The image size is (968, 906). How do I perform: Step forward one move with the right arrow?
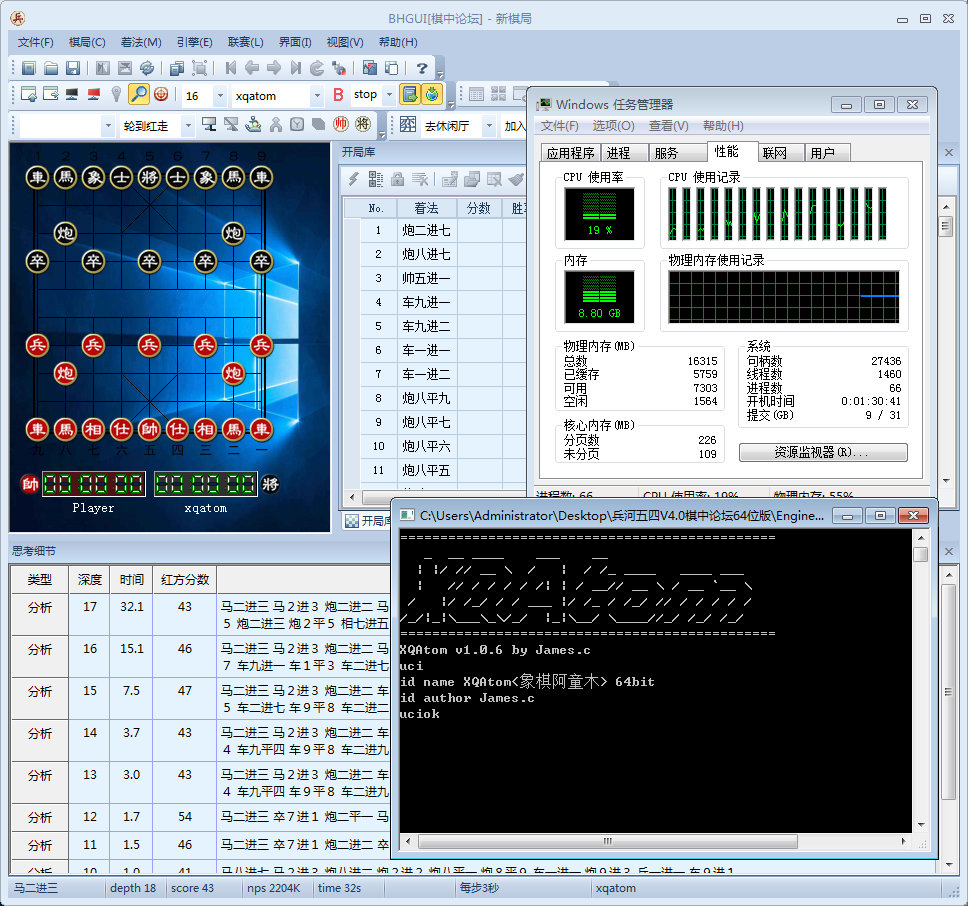pos(273,68)
